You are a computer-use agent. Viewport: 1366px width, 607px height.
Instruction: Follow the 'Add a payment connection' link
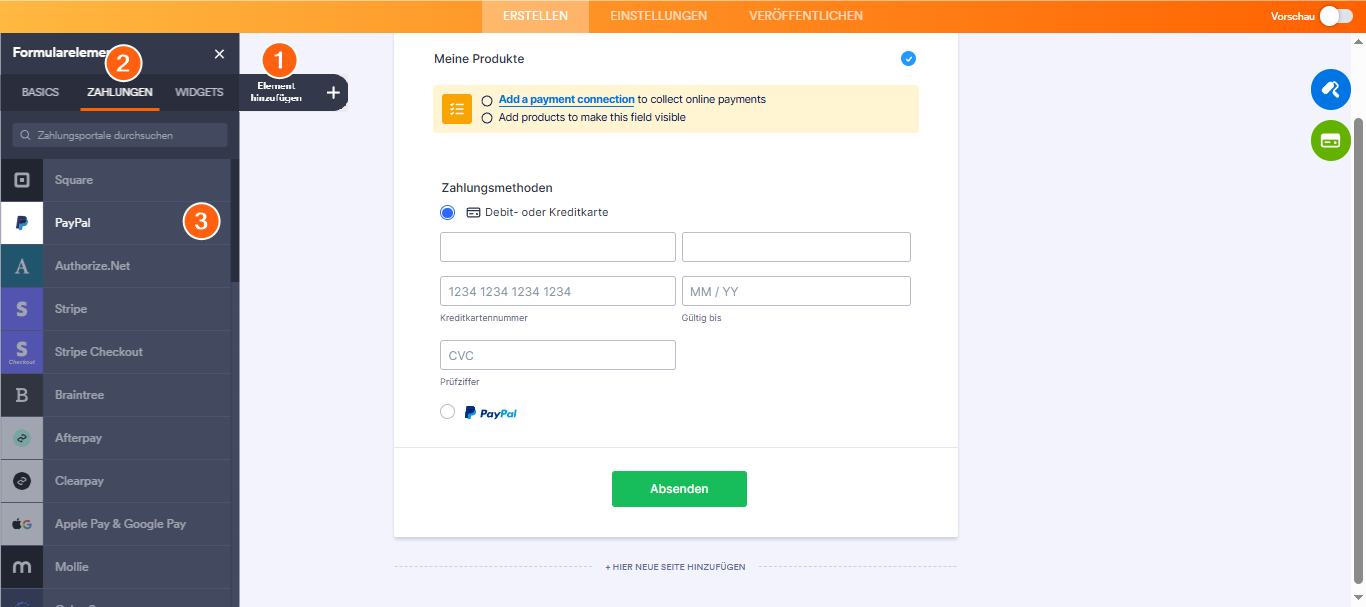(566, 100)
